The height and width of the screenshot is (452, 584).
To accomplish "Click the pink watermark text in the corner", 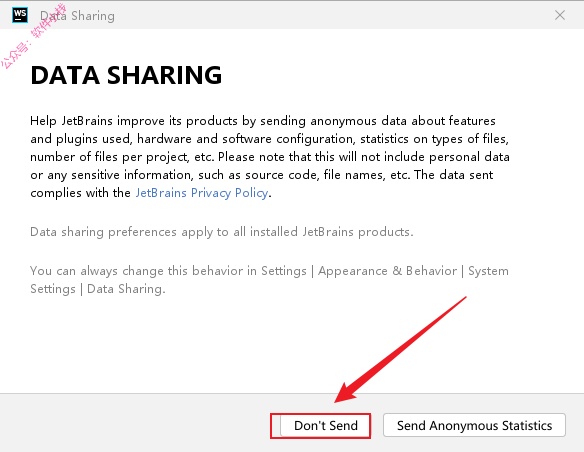I will point(34,36).
